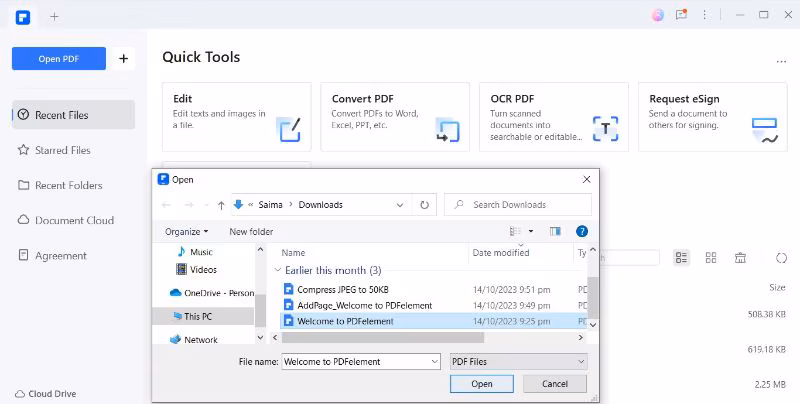Select Welcome to PDFelement file row
This screenshot has width=800, height=404.
point(434,321)
